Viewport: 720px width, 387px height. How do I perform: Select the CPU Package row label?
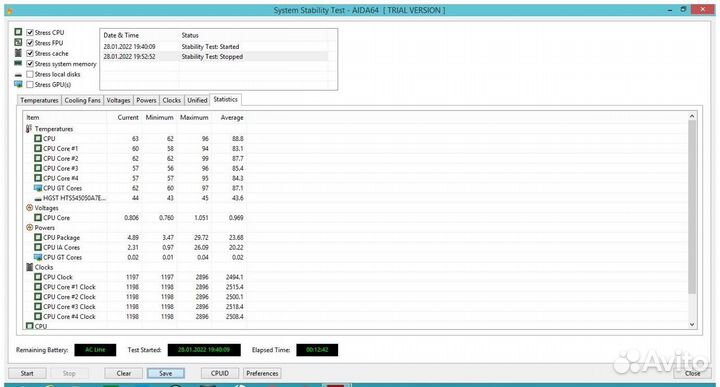click(x=62, y=237)
